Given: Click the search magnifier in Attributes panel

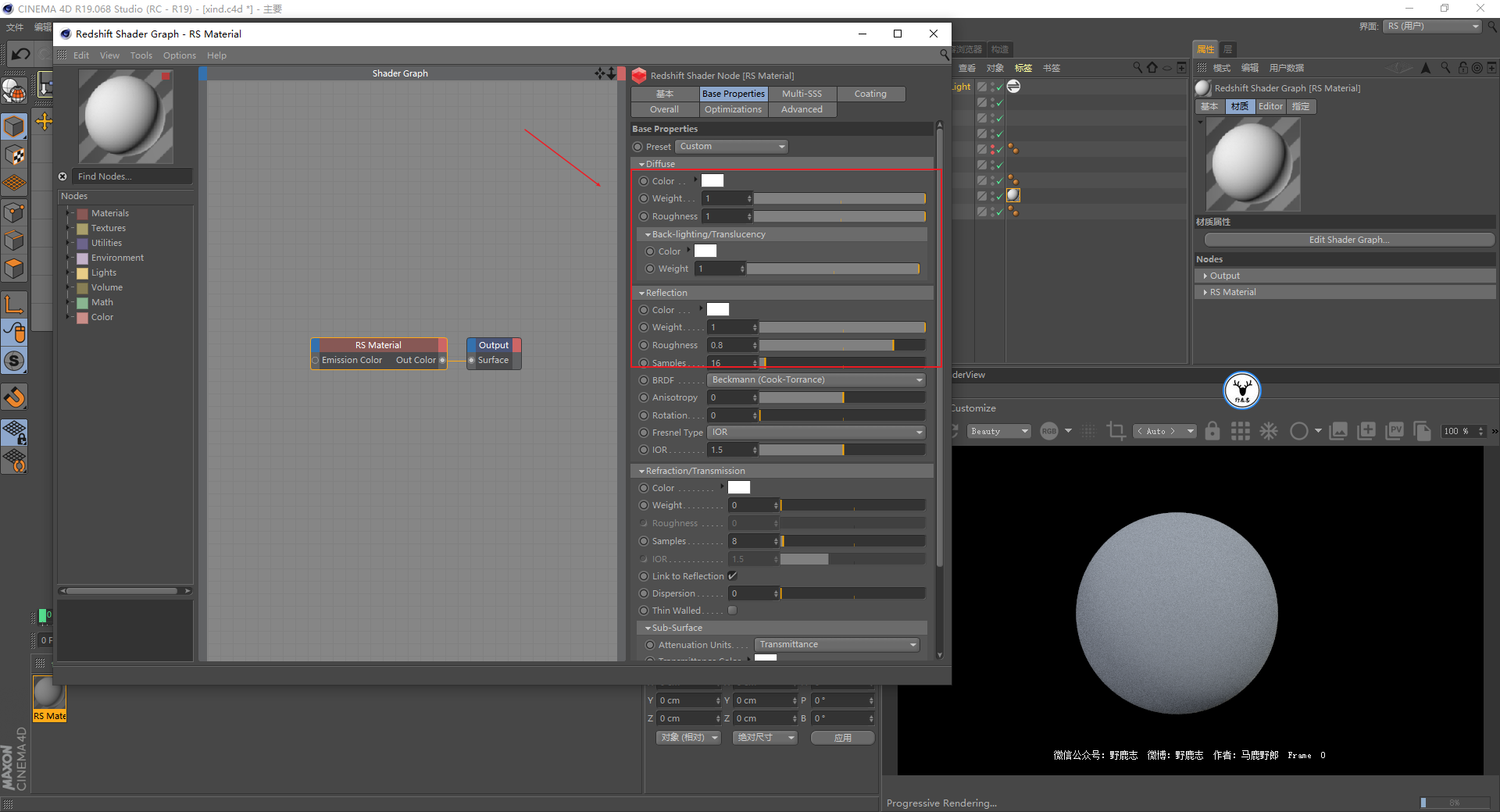Looking at the screenshot, I should click(1445, 68).
